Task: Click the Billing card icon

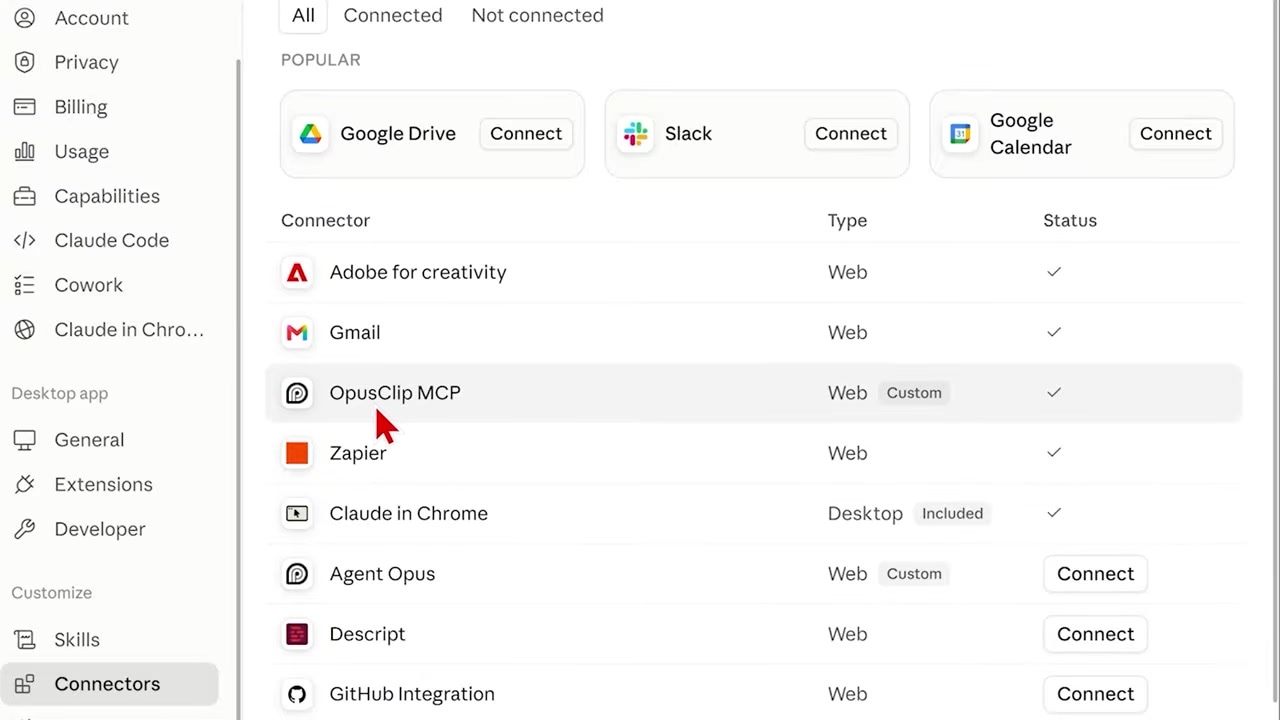Action: coord(24,107)
